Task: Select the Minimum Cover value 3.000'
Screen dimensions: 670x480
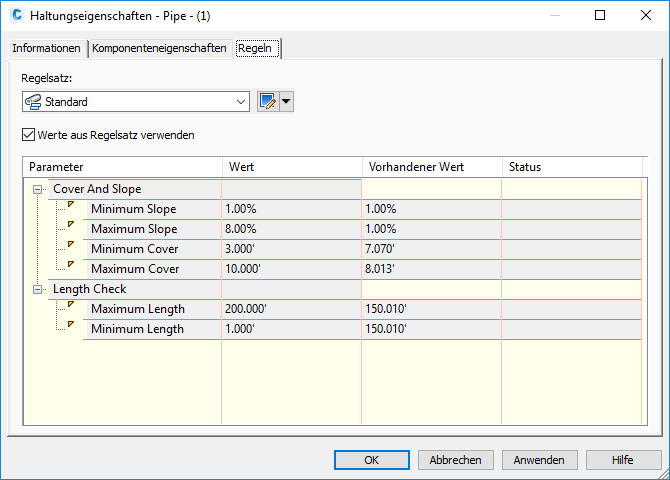Action: 290,249
